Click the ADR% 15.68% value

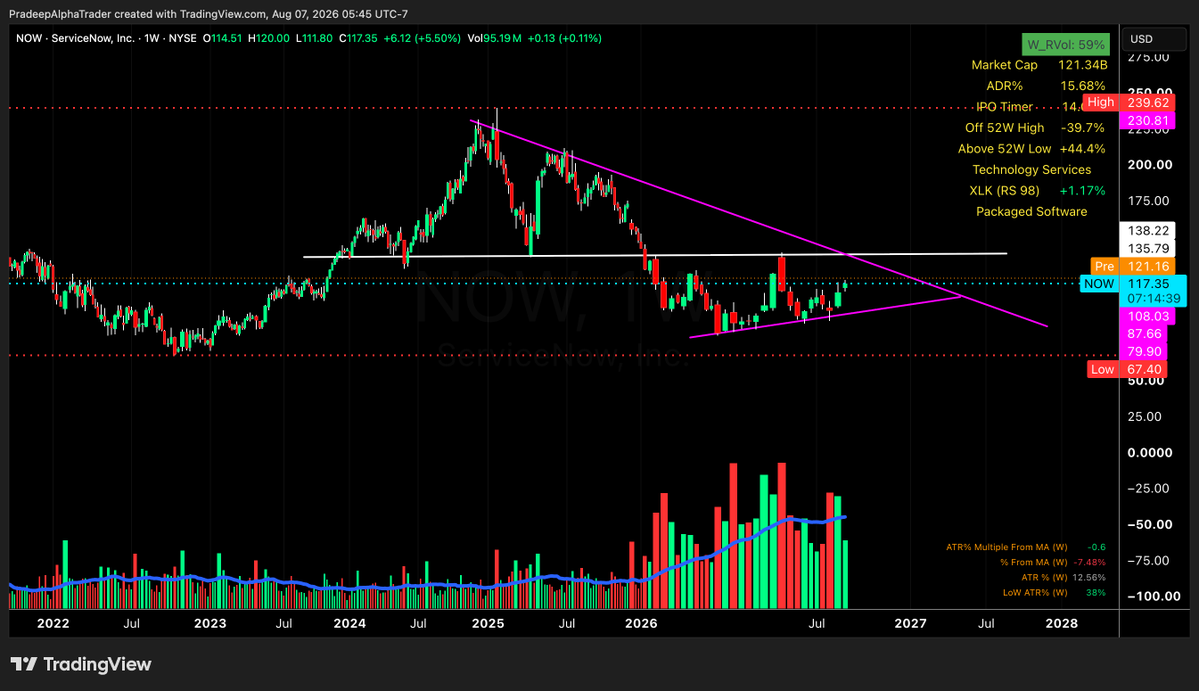click(x=1083, y=86)
